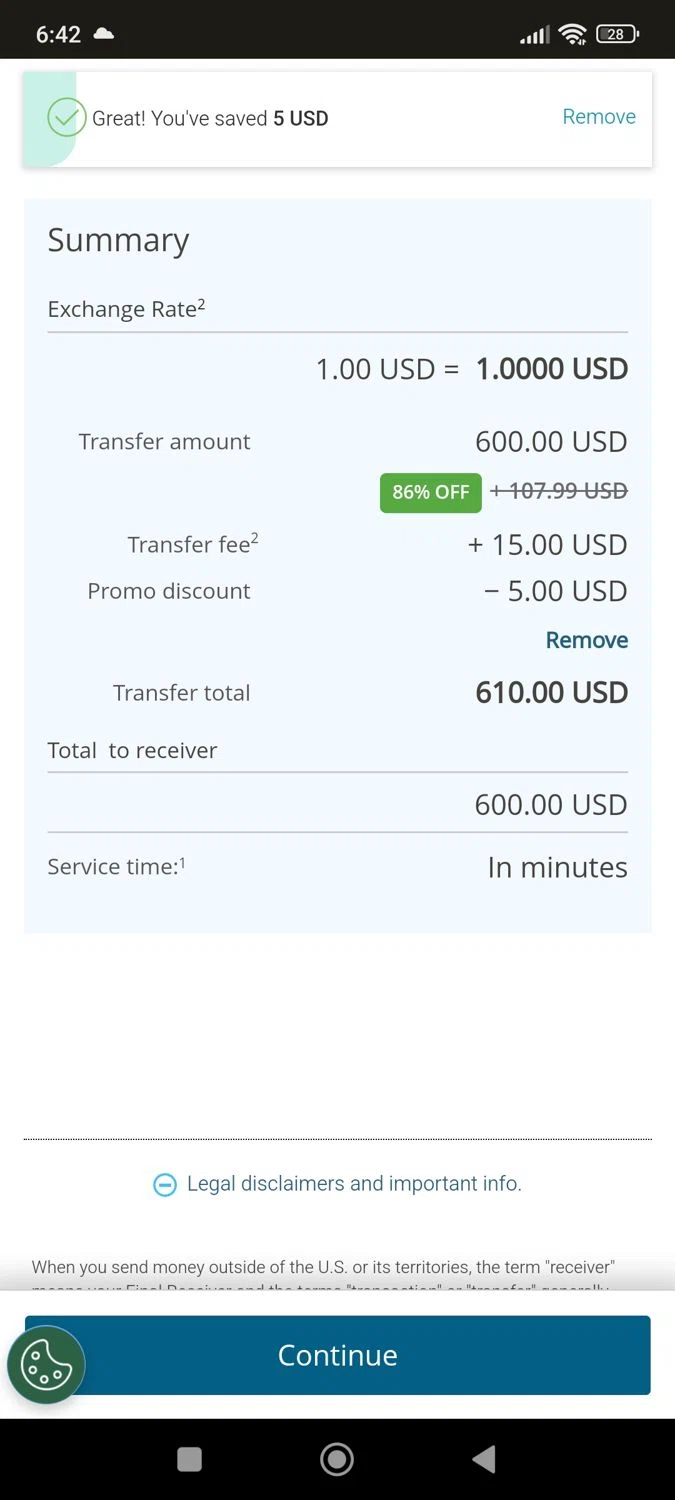Tap the cloud notification icon
The width and height of the screenshot is (675, 1500).
(104, 34)
